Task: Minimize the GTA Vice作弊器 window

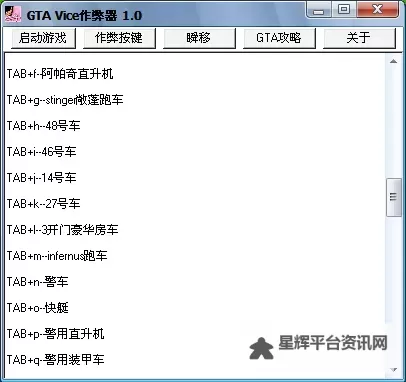Action: coord(319,10)
